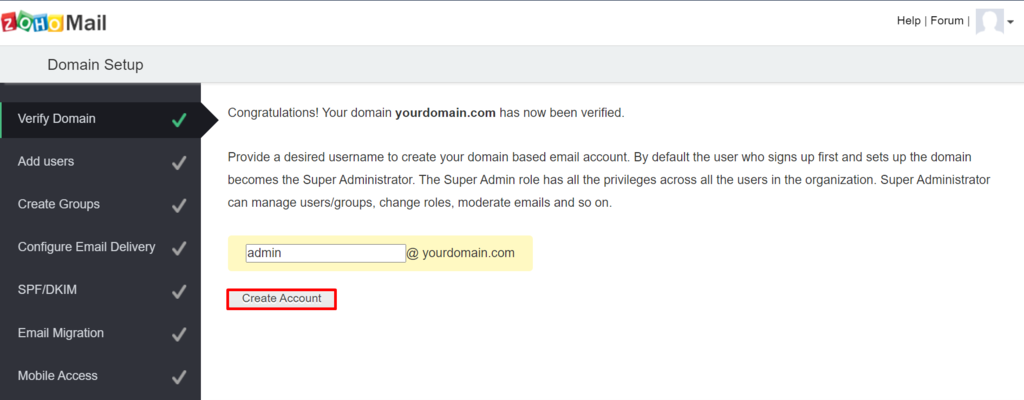Click the green Verify Domain checkmark
Viewport: 1024px width, 400px height.
[x=179, y=120]
